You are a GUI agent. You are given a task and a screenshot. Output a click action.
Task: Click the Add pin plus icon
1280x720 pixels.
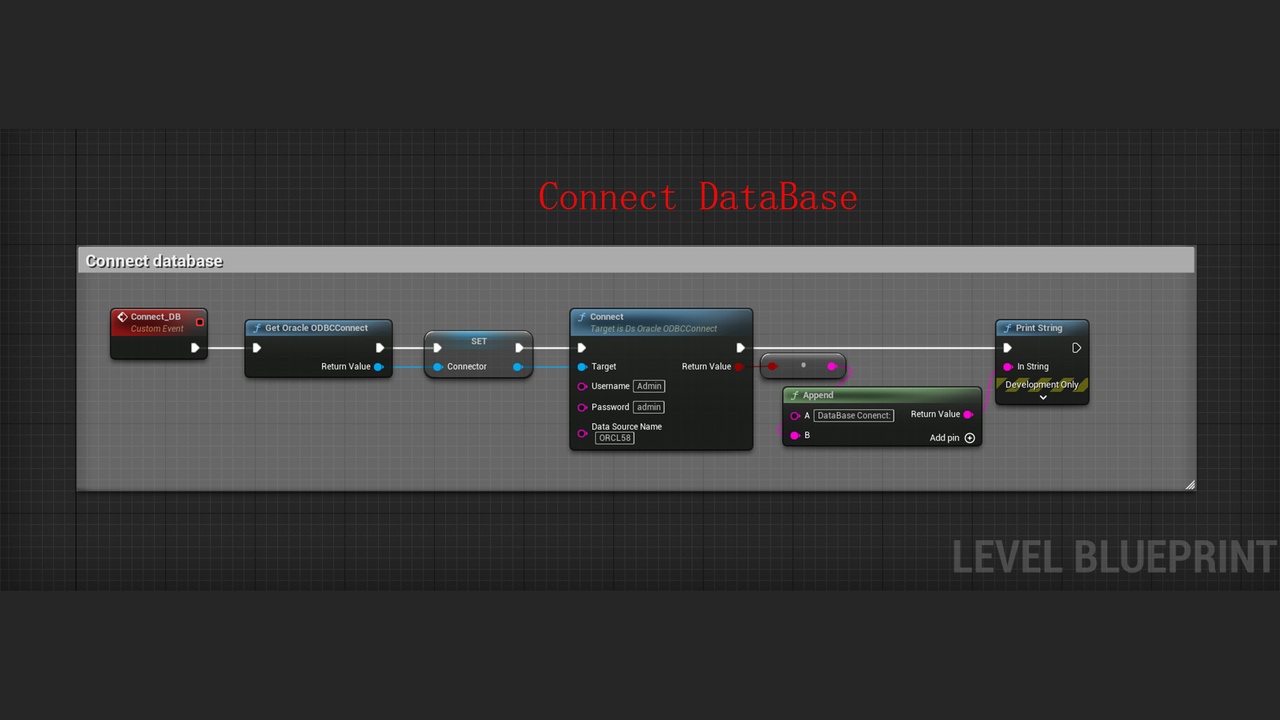(970, 438)
